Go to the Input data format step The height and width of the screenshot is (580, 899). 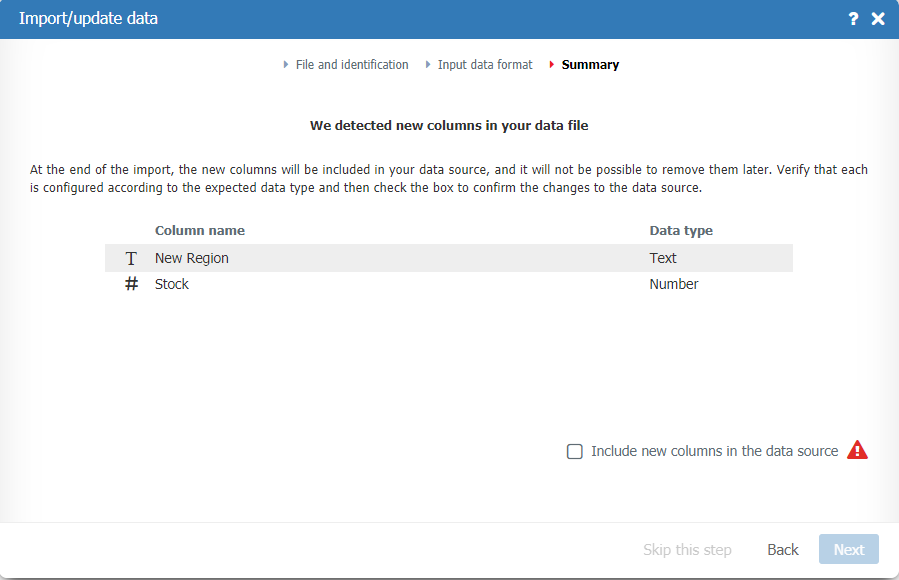tap(485, 65)
